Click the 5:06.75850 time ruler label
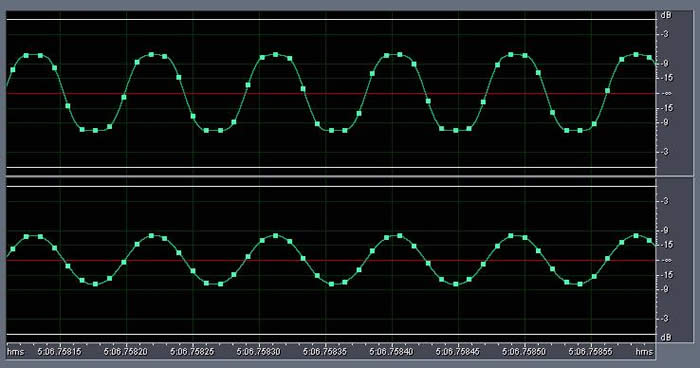Viewport: 700px width, 368px height. [x=524, y=352]
